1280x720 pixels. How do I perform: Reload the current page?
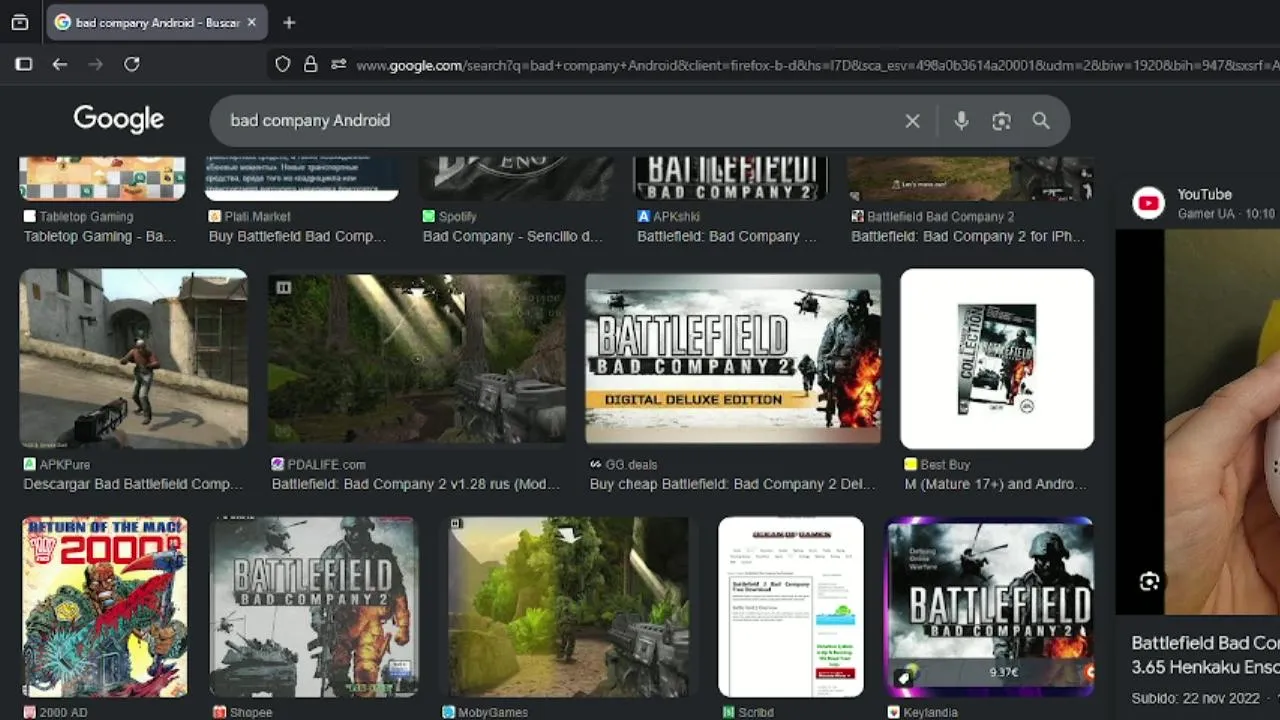(x=131, y=64)
